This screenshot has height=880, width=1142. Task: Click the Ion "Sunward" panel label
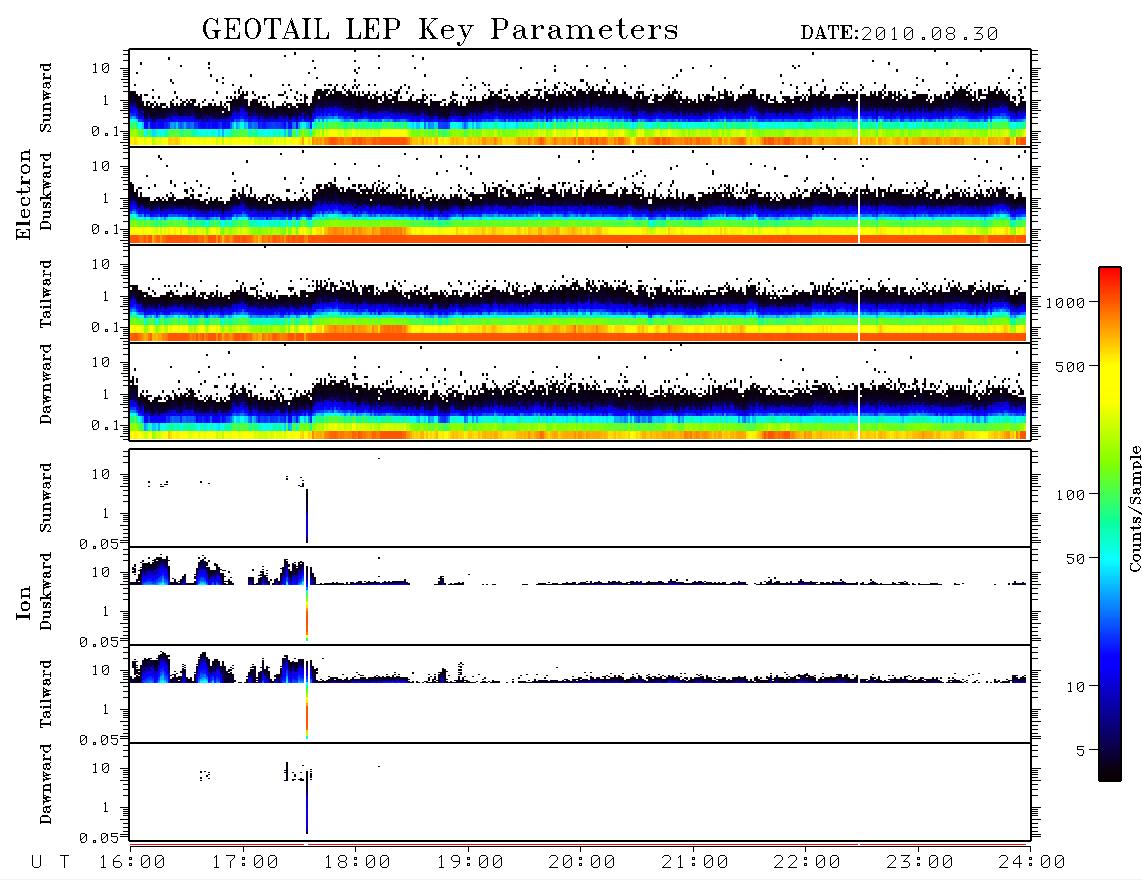coord(46,498)
